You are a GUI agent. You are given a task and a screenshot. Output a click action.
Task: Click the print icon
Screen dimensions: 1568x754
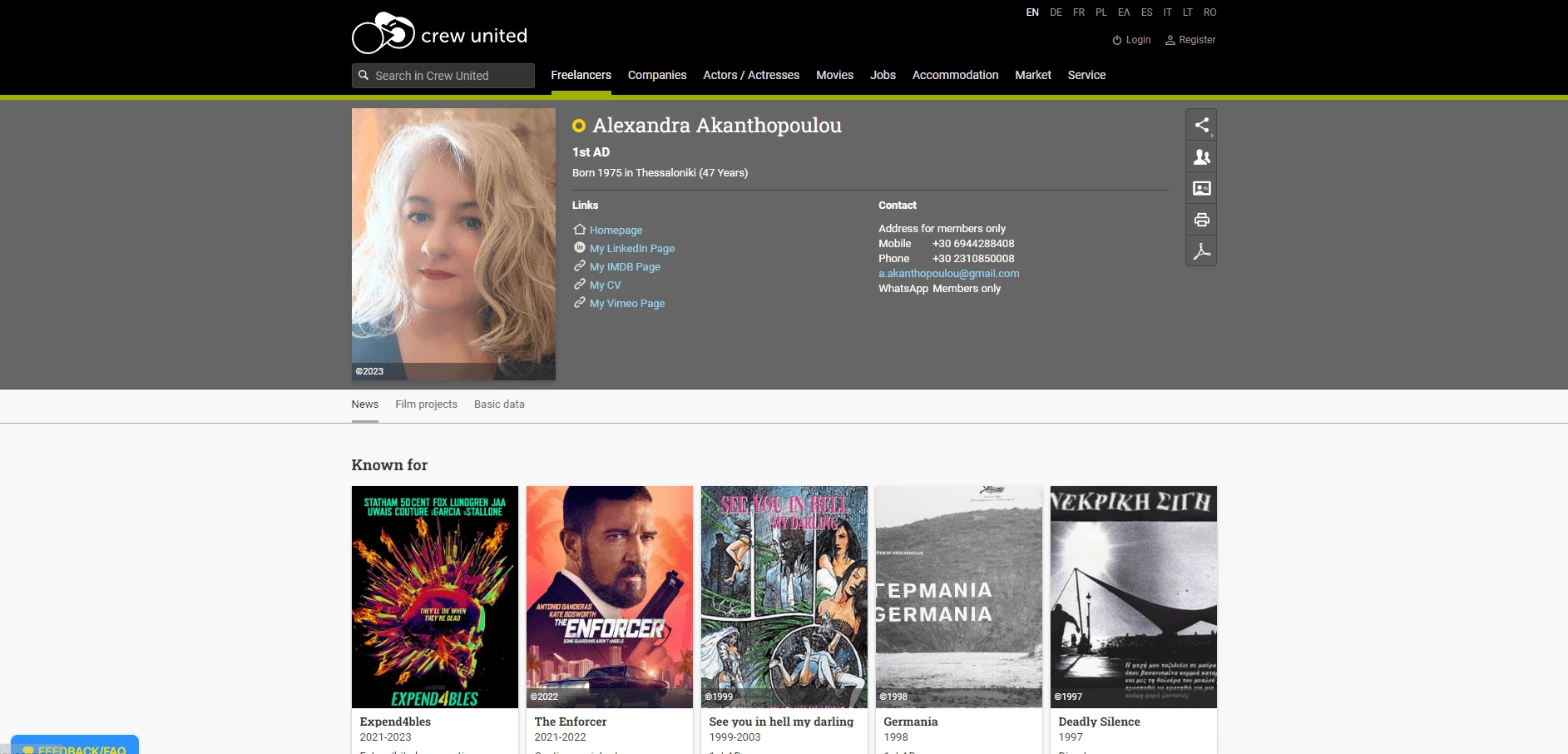tap(1201, 220)
